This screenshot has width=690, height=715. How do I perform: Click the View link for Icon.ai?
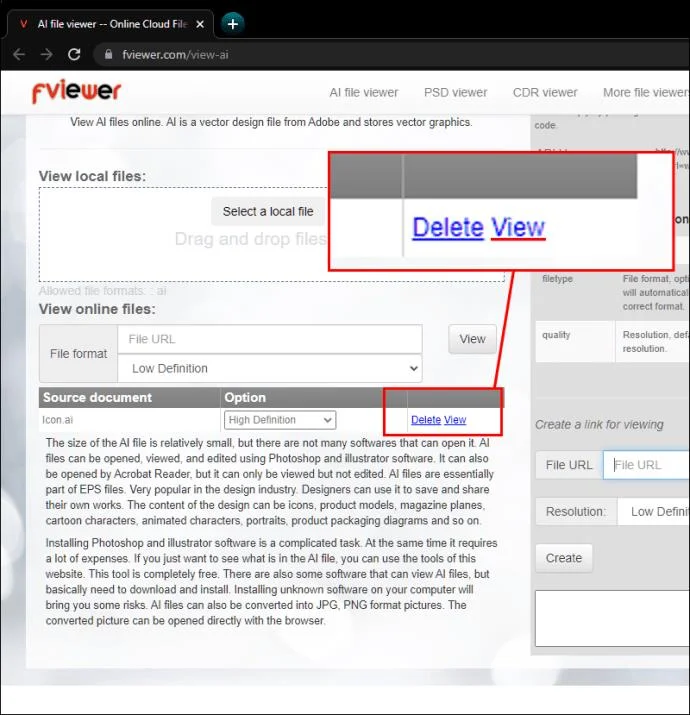pos(455,420)
